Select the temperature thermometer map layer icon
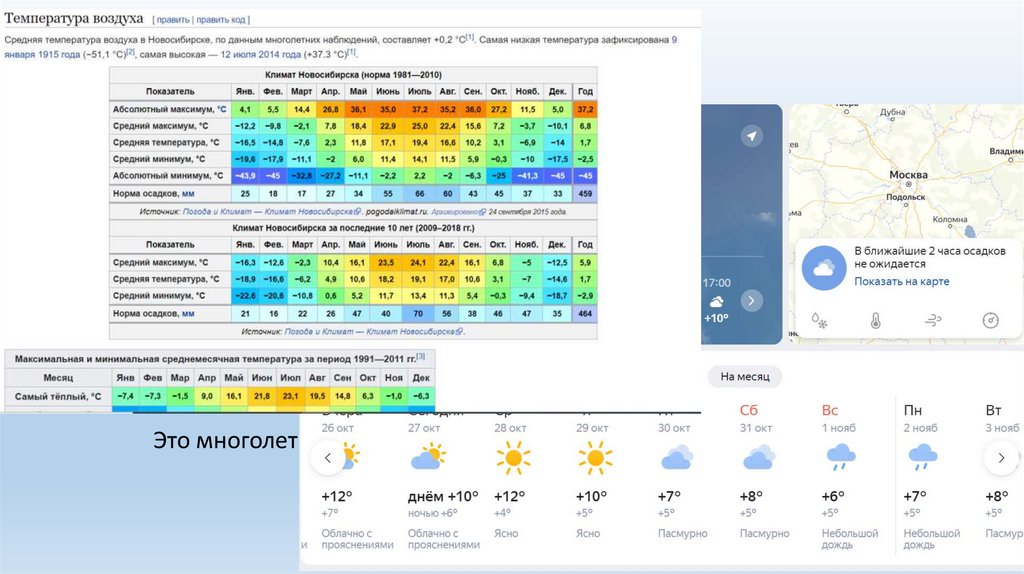Image resolution: width=1024 pixels, height=574 pixels. (x=875, y=321)
